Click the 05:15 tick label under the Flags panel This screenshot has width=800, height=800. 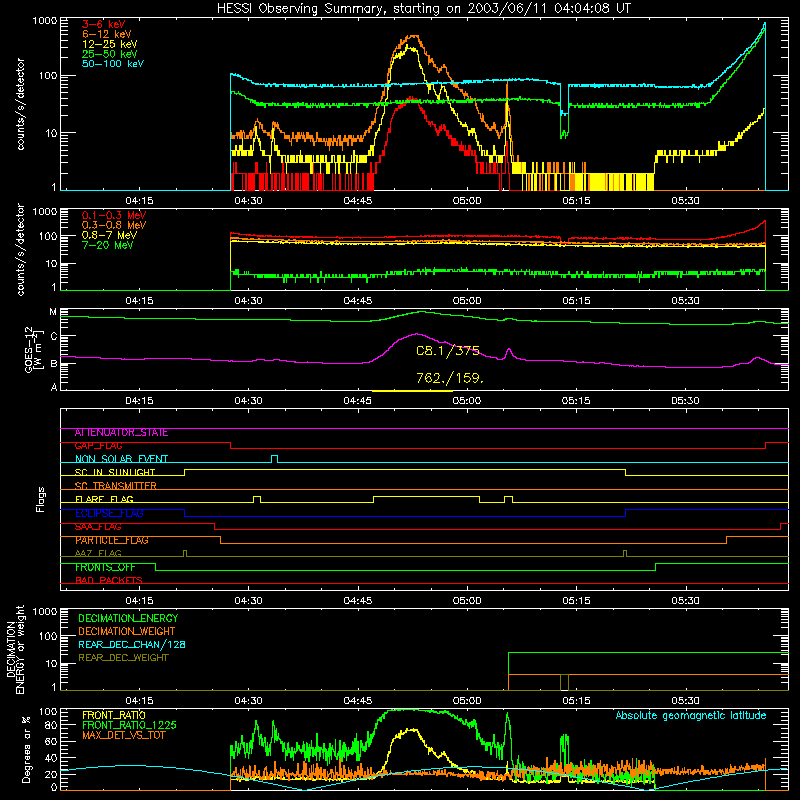(576, 601)
